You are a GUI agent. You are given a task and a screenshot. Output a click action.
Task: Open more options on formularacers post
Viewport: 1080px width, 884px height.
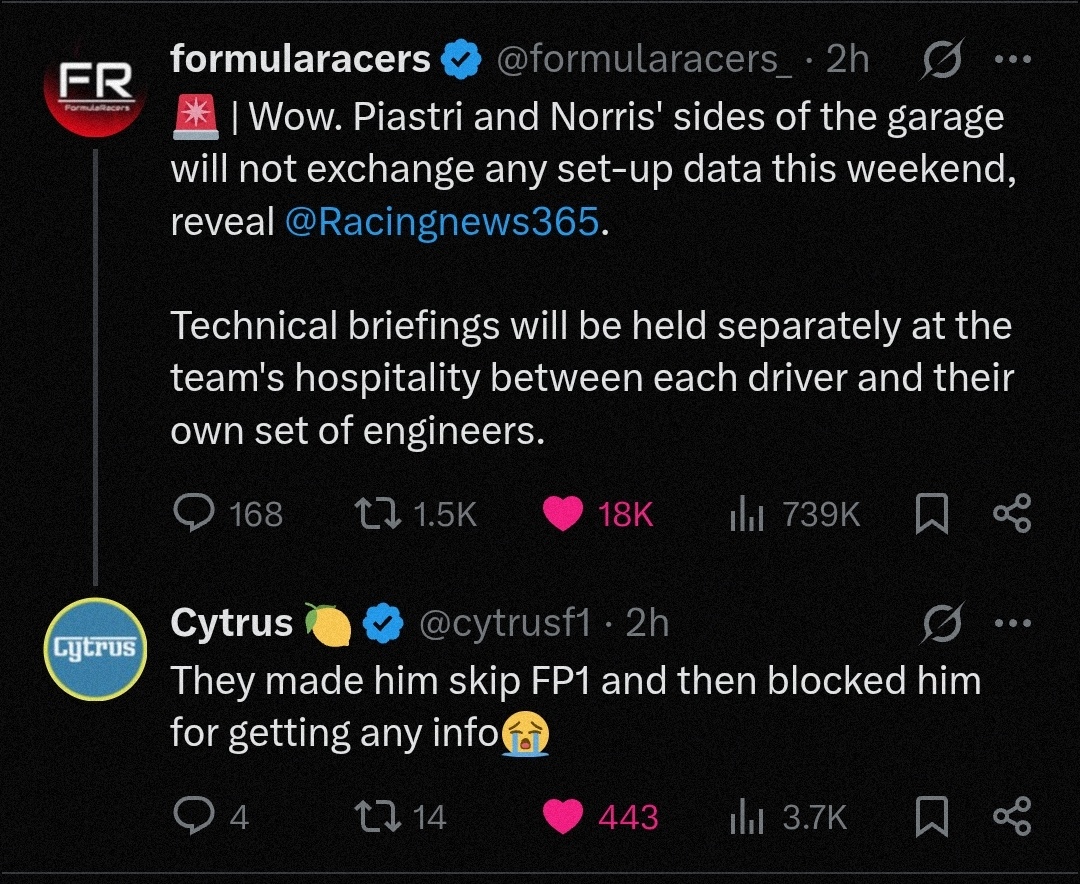1011,60
